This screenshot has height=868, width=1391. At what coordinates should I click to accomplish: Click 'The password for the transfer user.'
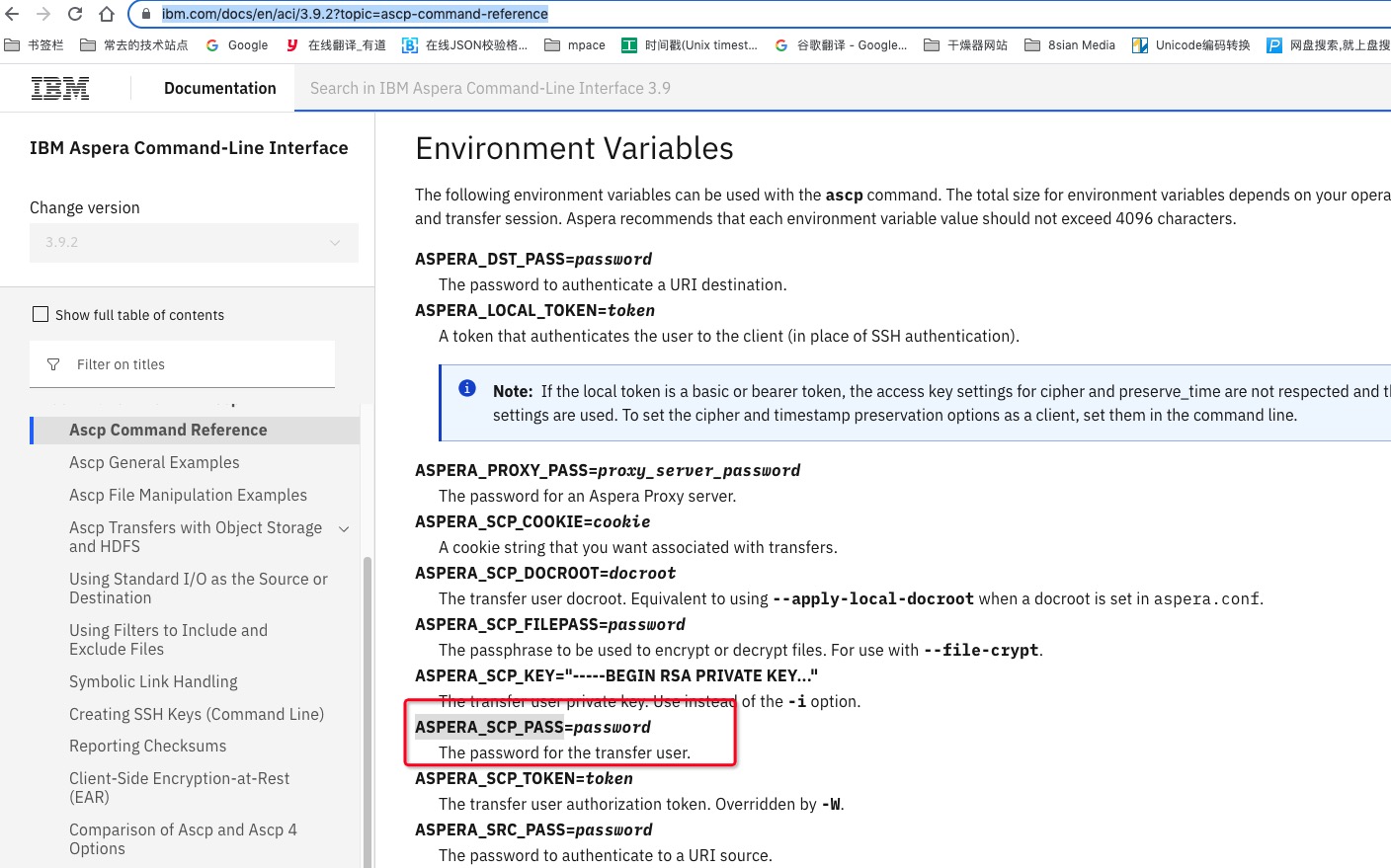pos(564,752)
